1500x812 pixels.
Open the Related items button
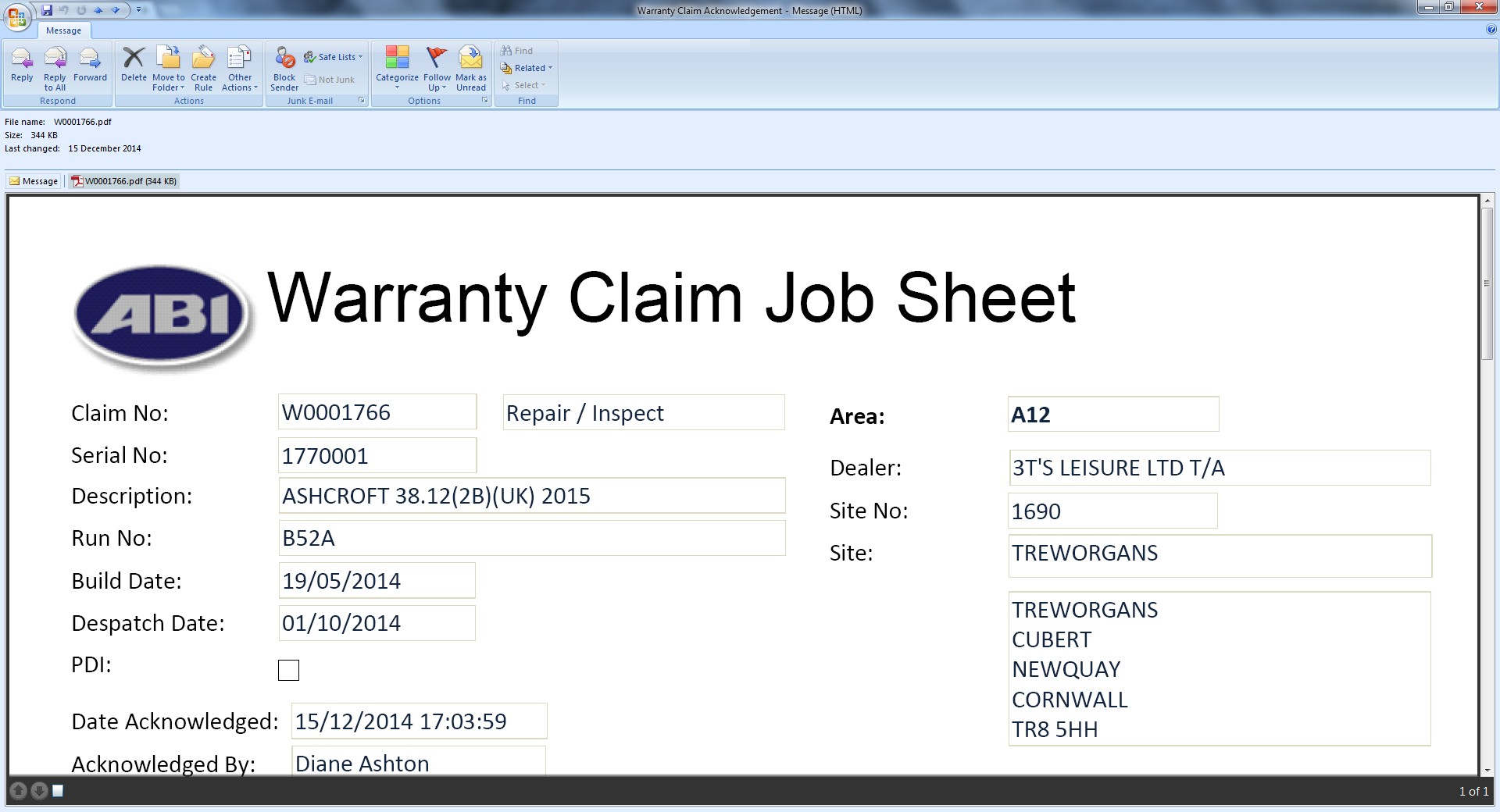[528, 68]
